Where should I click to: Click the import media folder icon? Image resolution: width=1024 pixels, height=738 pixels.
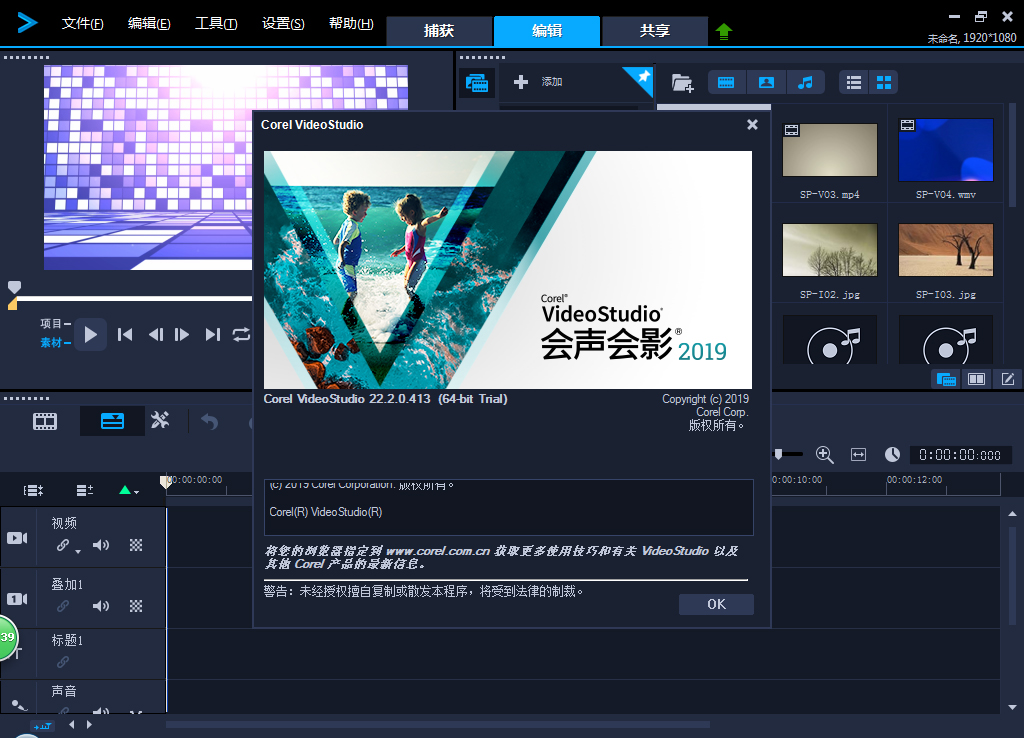[x=682, y=83]
